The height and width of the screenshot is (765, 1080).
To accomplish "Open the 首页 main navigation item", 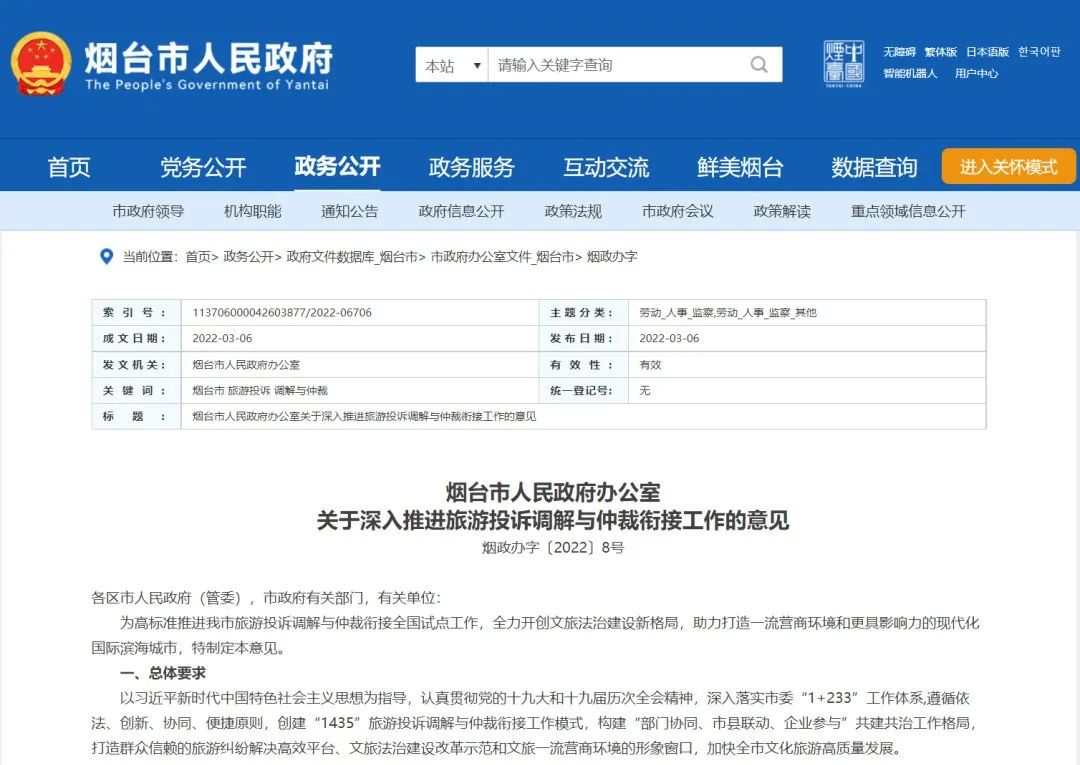I will click(x=69, y=167).
